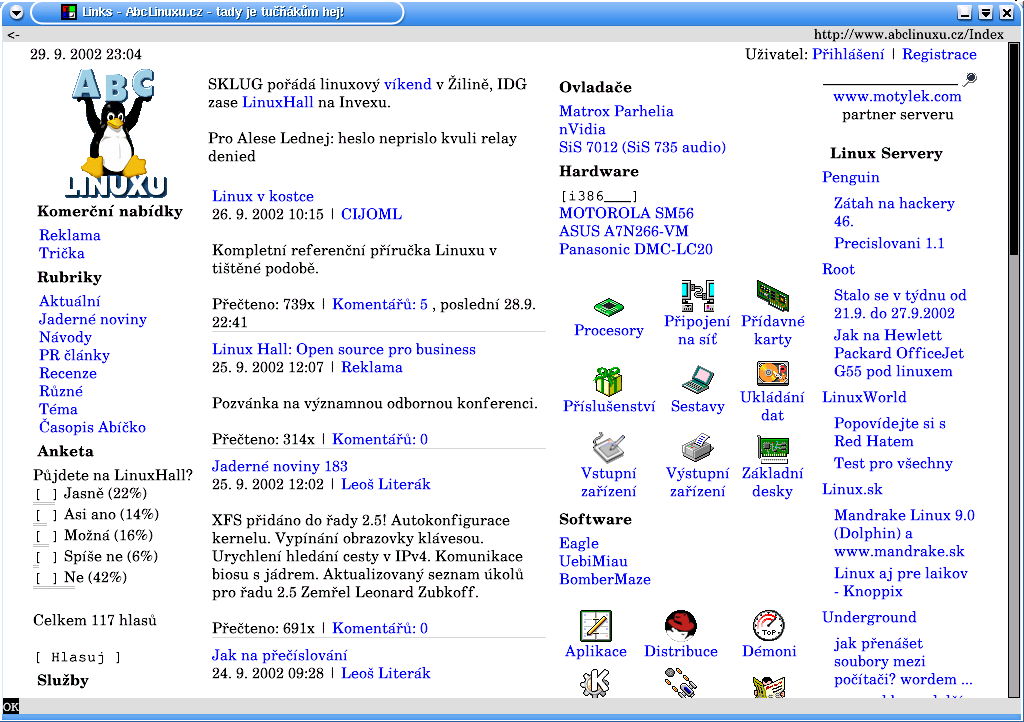Open the Přídavné karty expansion card icon

(773, 296)
